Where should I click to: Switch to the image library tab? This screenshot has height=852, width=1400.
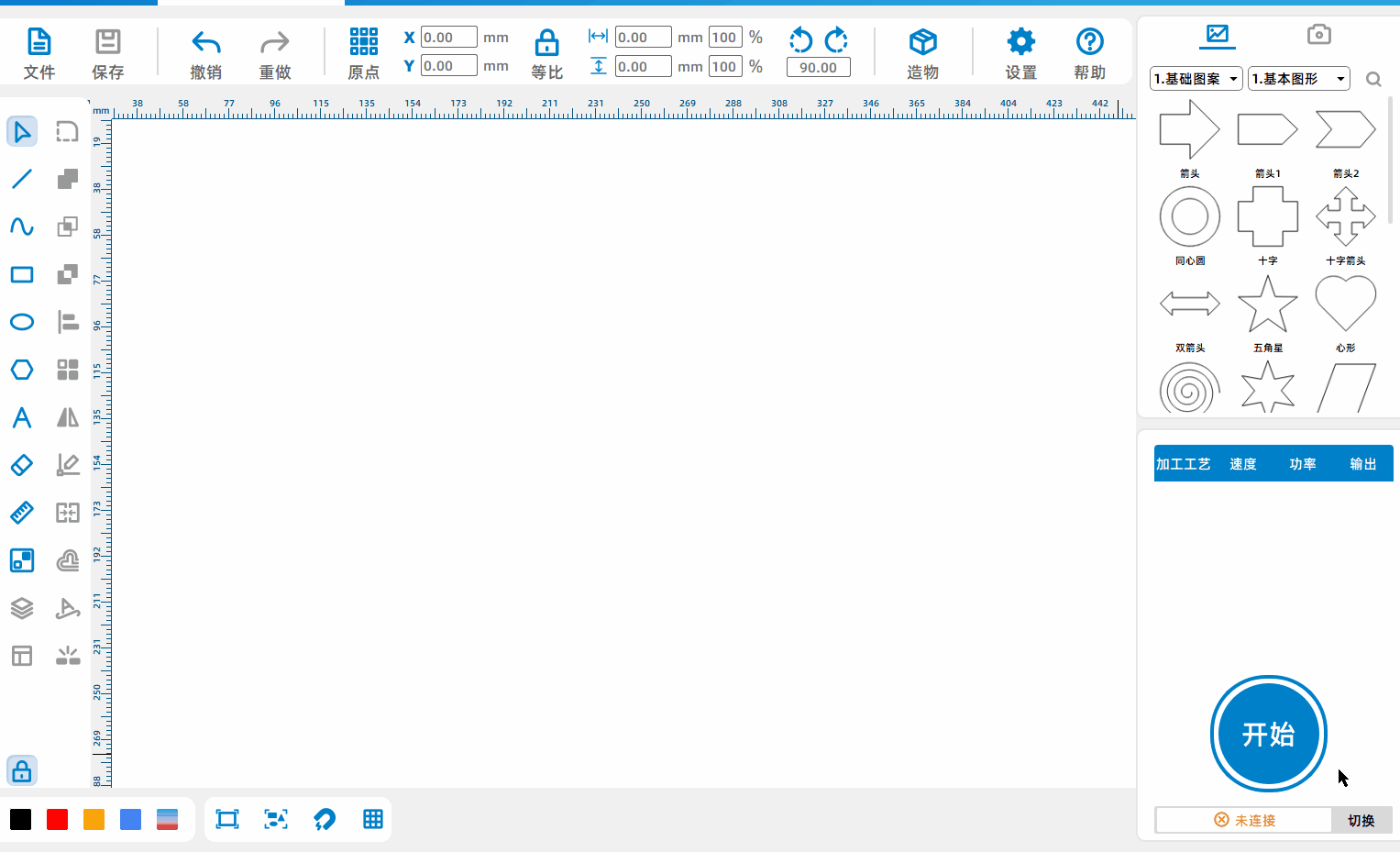point(1218,35)
